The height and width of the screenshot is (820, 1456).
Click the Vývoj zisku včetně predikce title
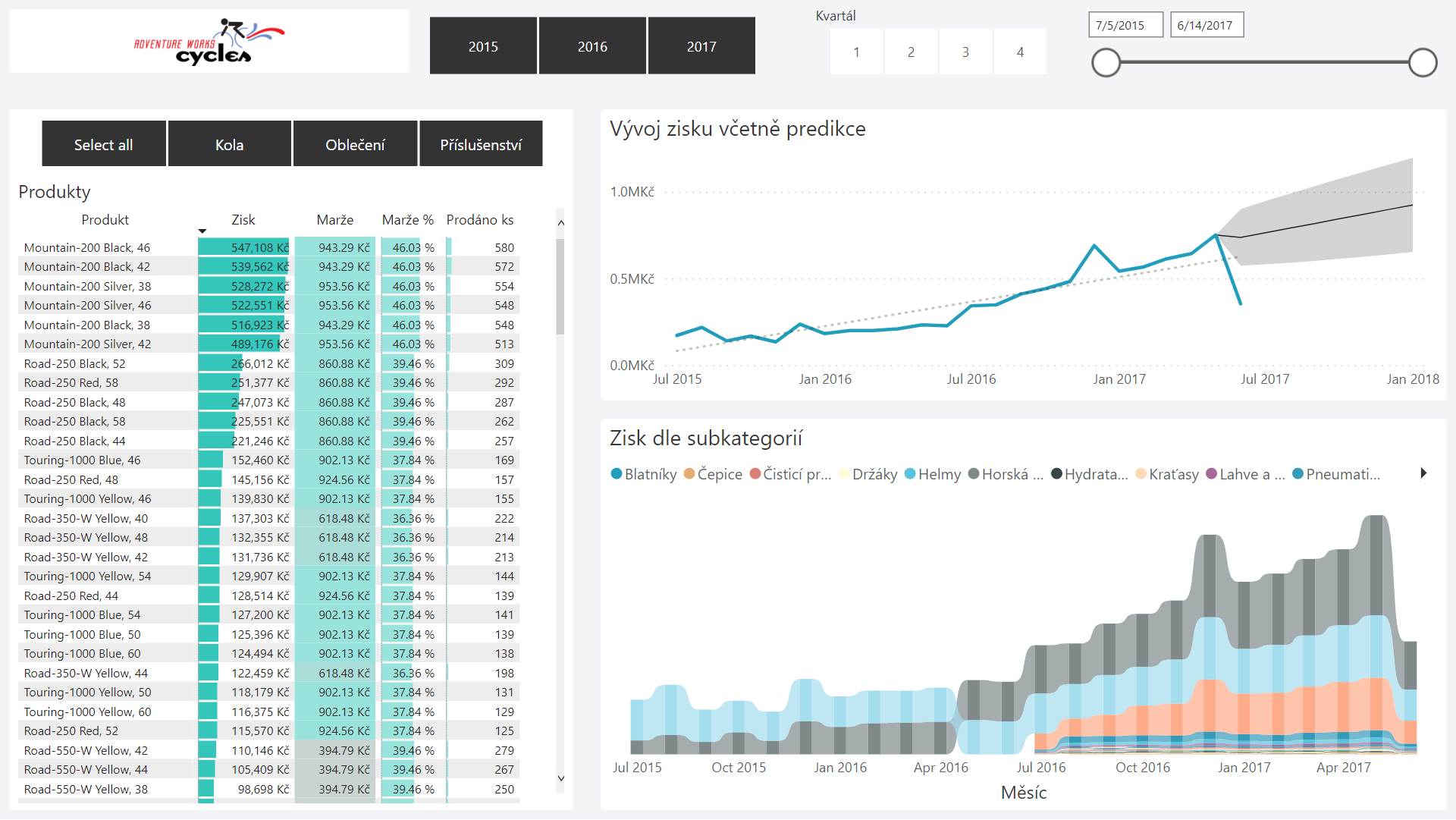737,129
